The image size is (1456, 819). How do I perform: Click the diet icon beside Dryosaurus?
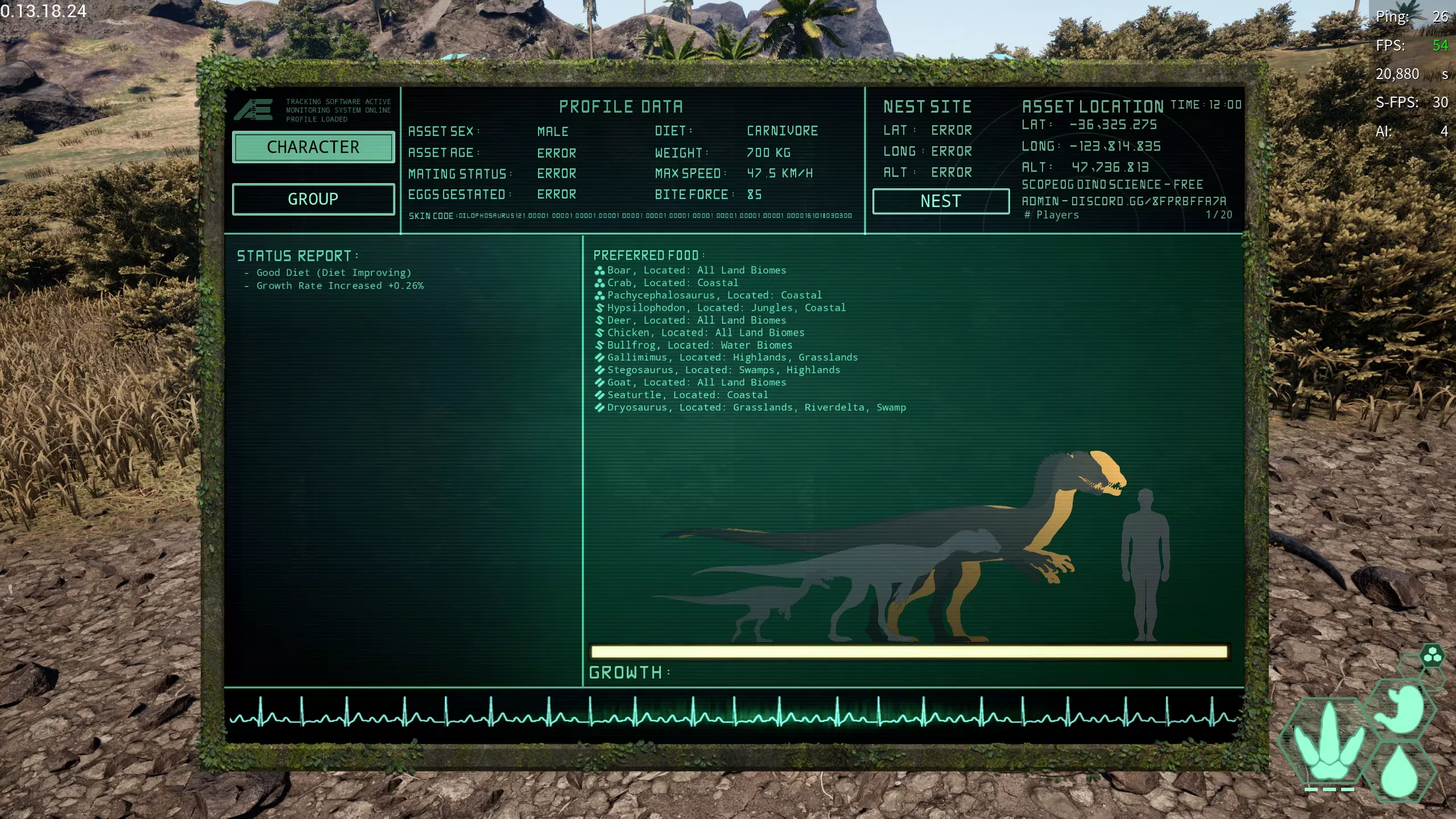599,408
